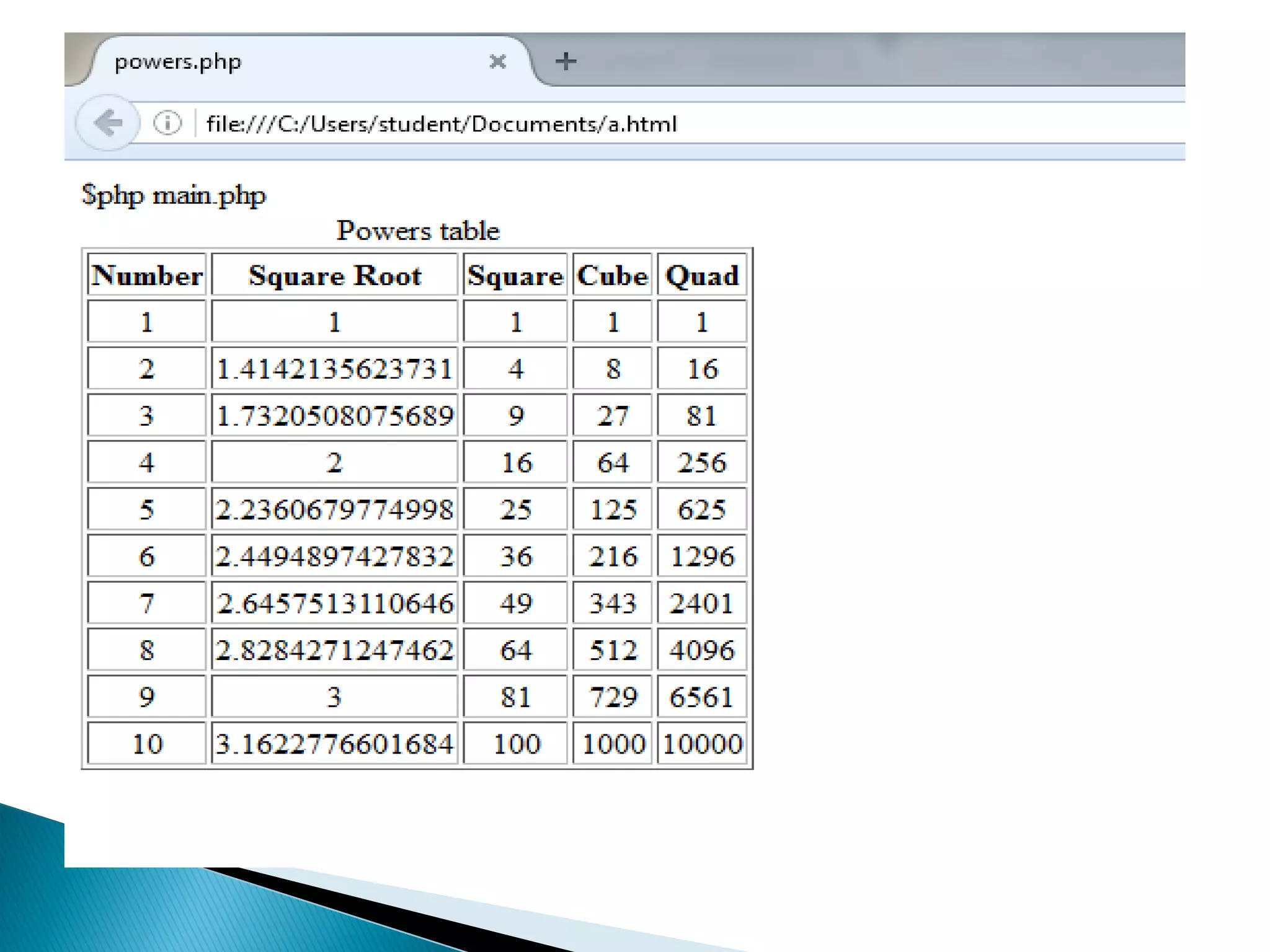The image size is (1270, 952).
Task: Click the 1.4142135623731 cell
Action: 334,369
